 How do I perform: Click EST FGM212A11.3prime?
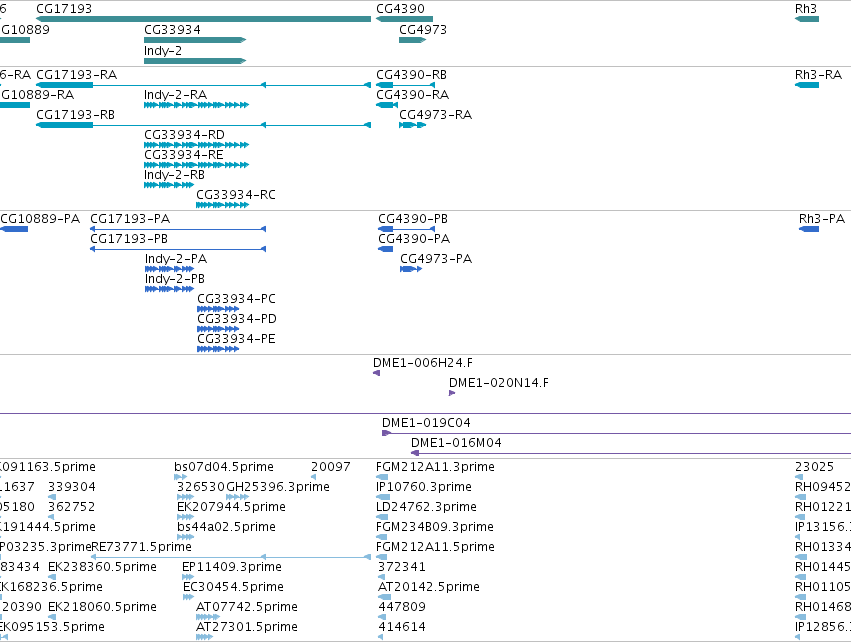(x=382, y=477)
